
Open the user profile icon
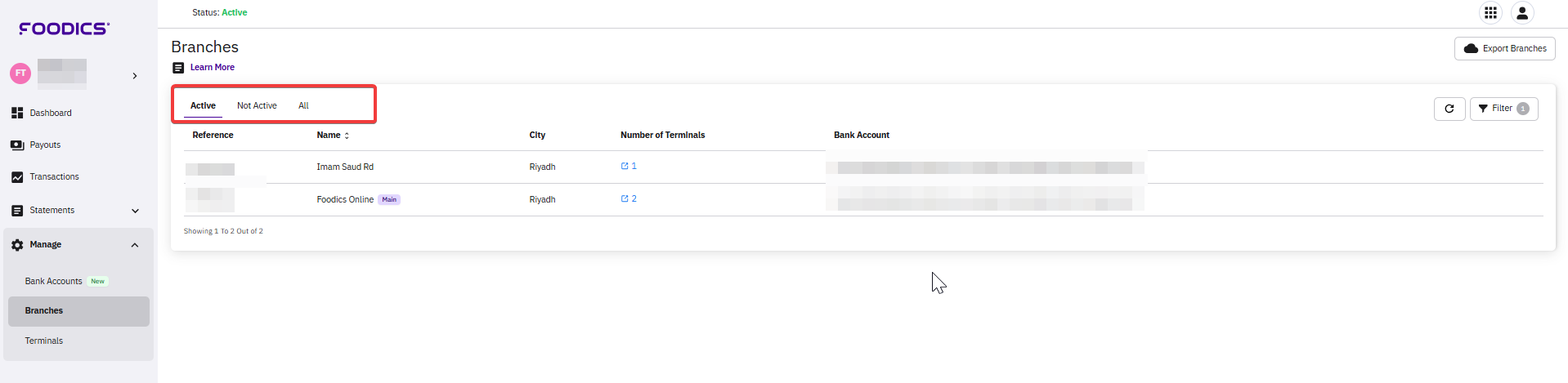(1521, 13)
